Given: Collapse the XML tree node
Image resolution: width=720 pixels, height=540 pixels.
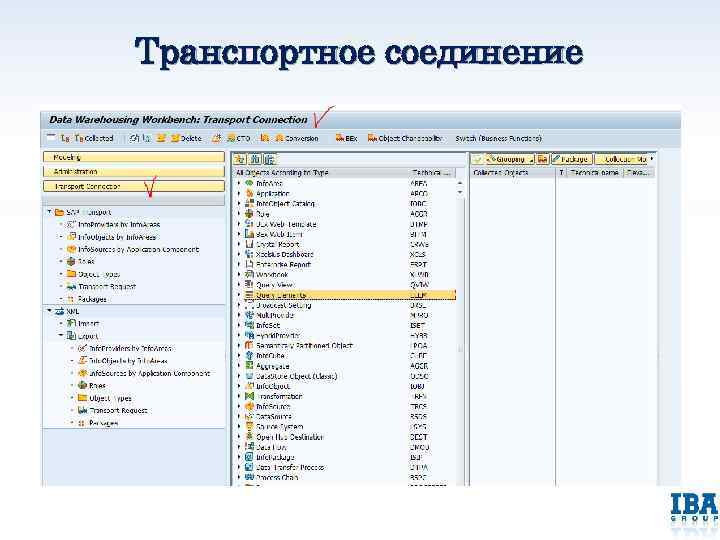Looking at the screenshot, I should coord(50,311).
